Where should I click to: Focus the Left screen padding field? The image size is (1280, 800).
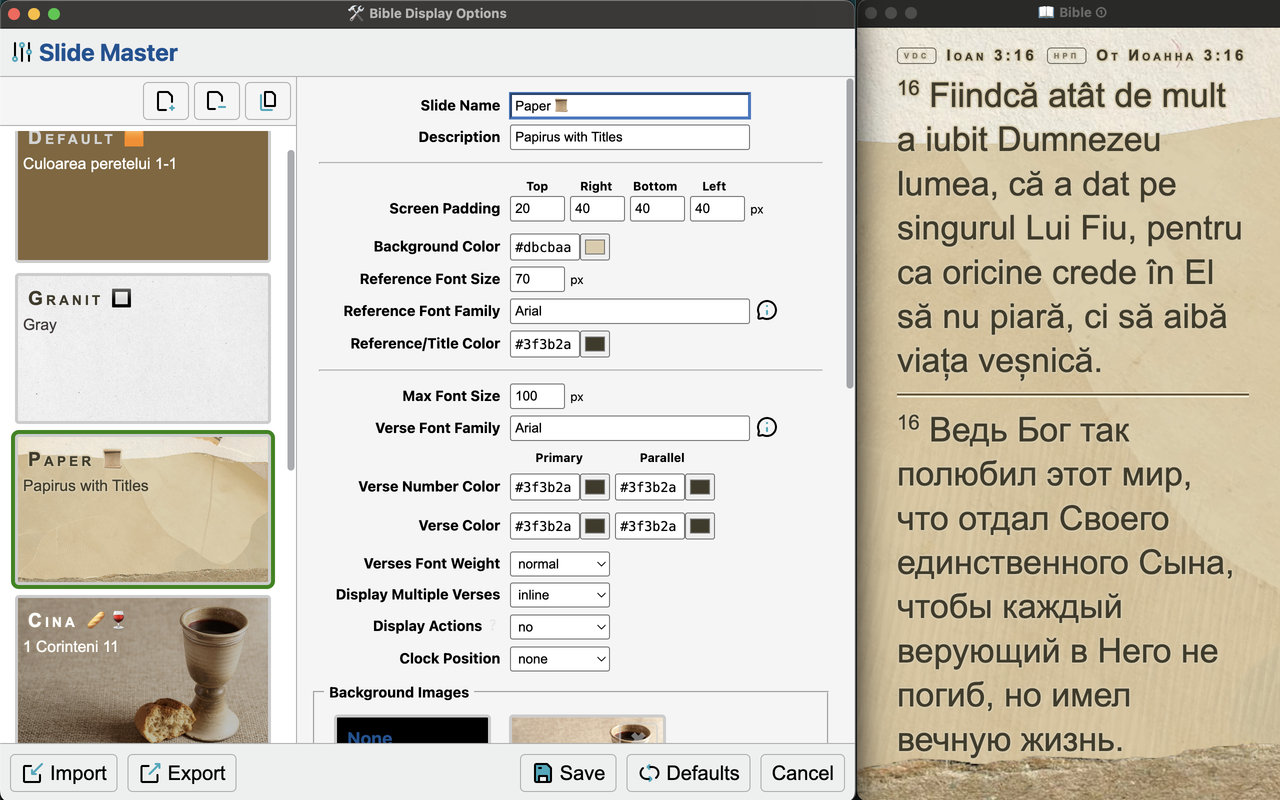tap(717, 209)
